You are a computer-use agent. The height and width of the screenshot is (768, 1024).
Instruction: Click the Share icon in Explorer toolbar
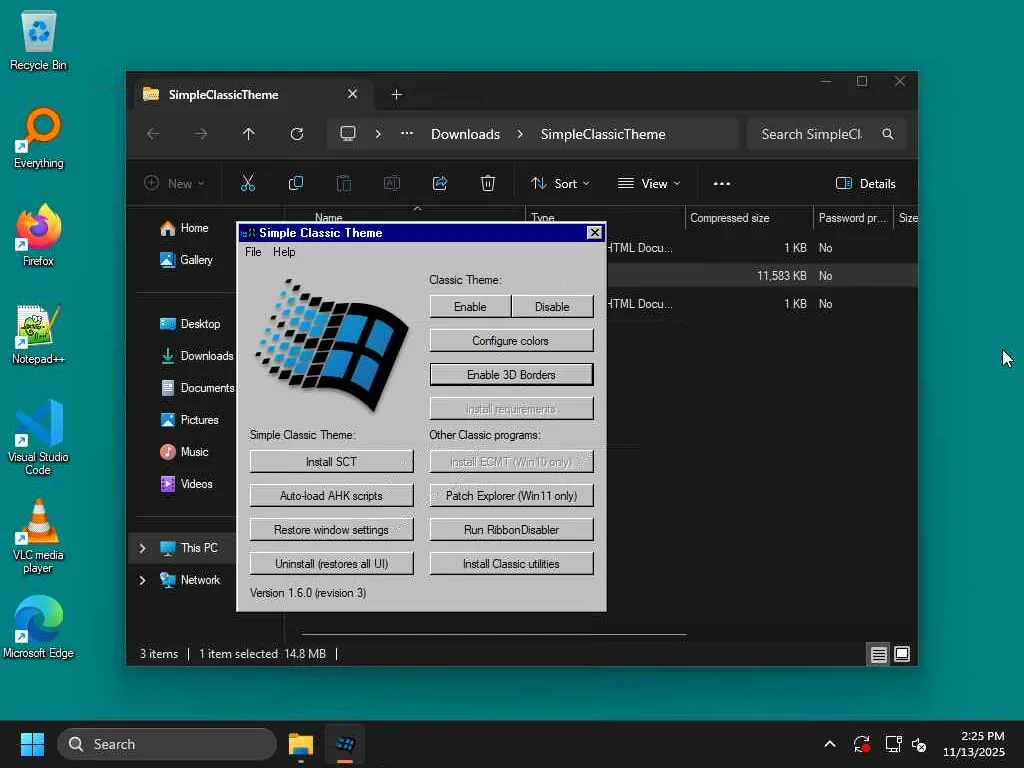(x=440, y=184)
